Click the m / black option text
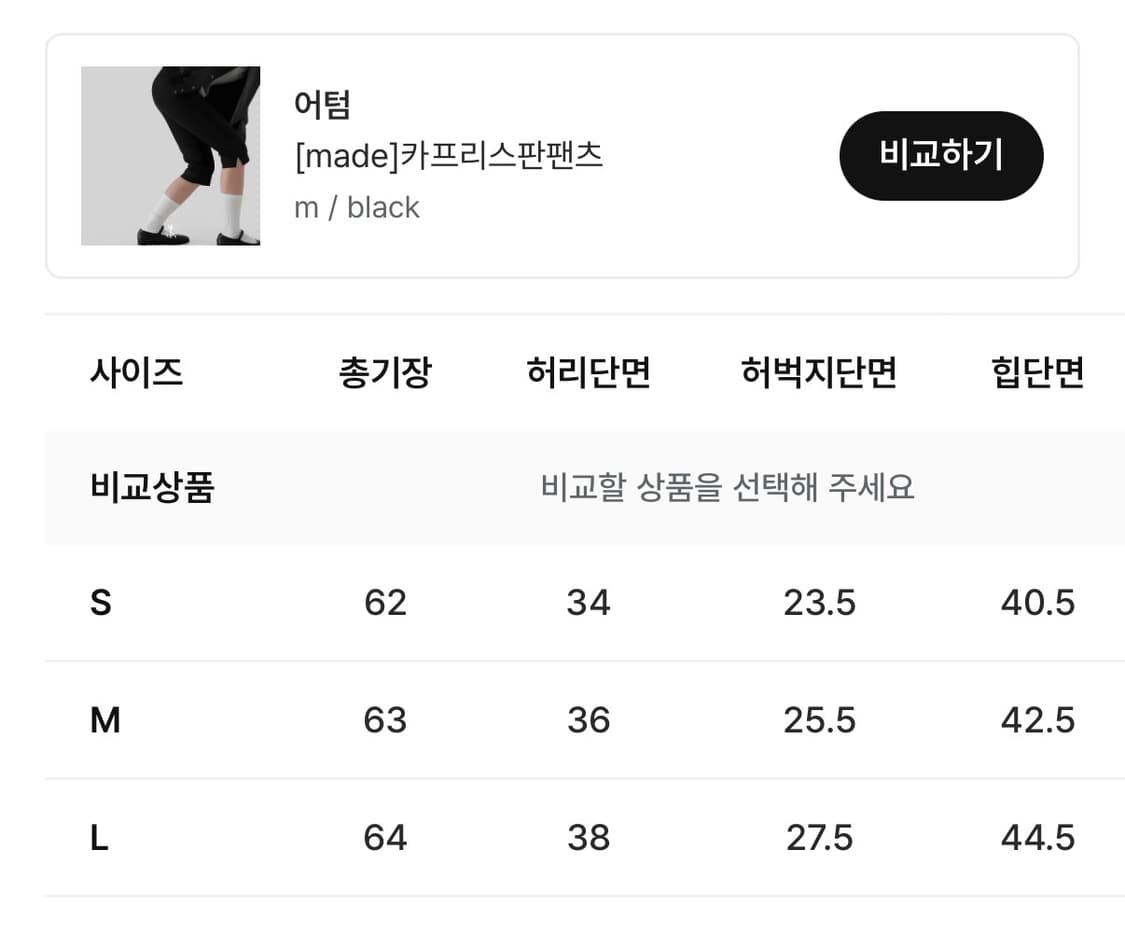The height and width of the screenshot is (936, 1125). point(356,207)
